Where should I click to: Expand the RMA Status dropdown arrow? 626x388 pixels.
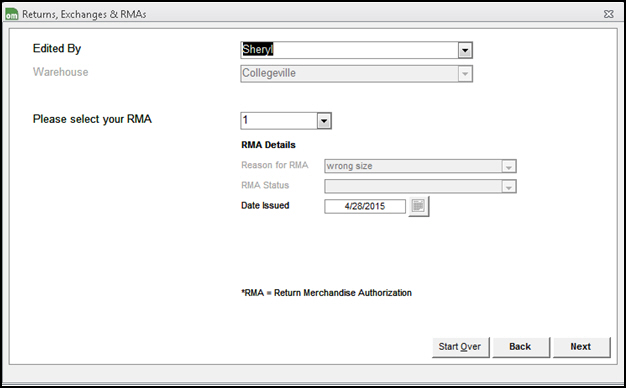509,186
